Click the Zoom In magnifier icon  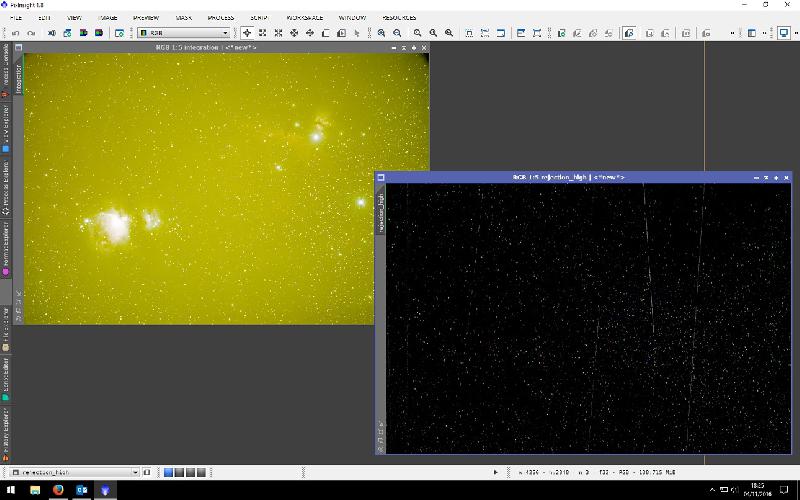[x=381, y=33]
